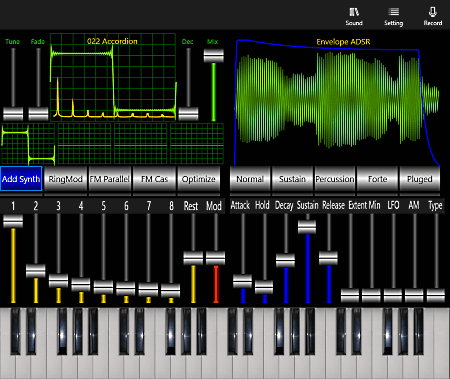Click harmonic 8 slider handle
The width and height of the screenshot is (450, 379).
[171, 291]
